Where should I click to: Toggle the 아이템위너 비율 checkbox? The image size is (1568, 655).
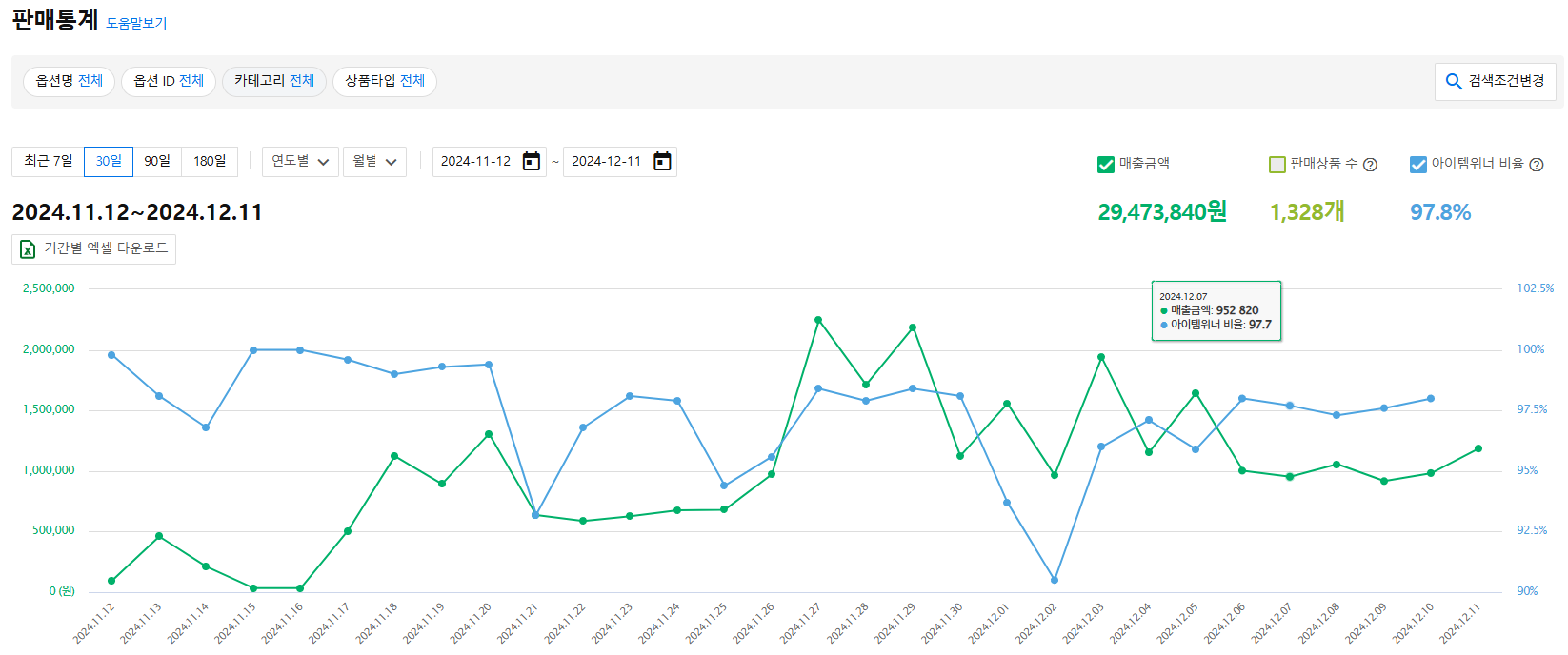[x=1417, y=165]
